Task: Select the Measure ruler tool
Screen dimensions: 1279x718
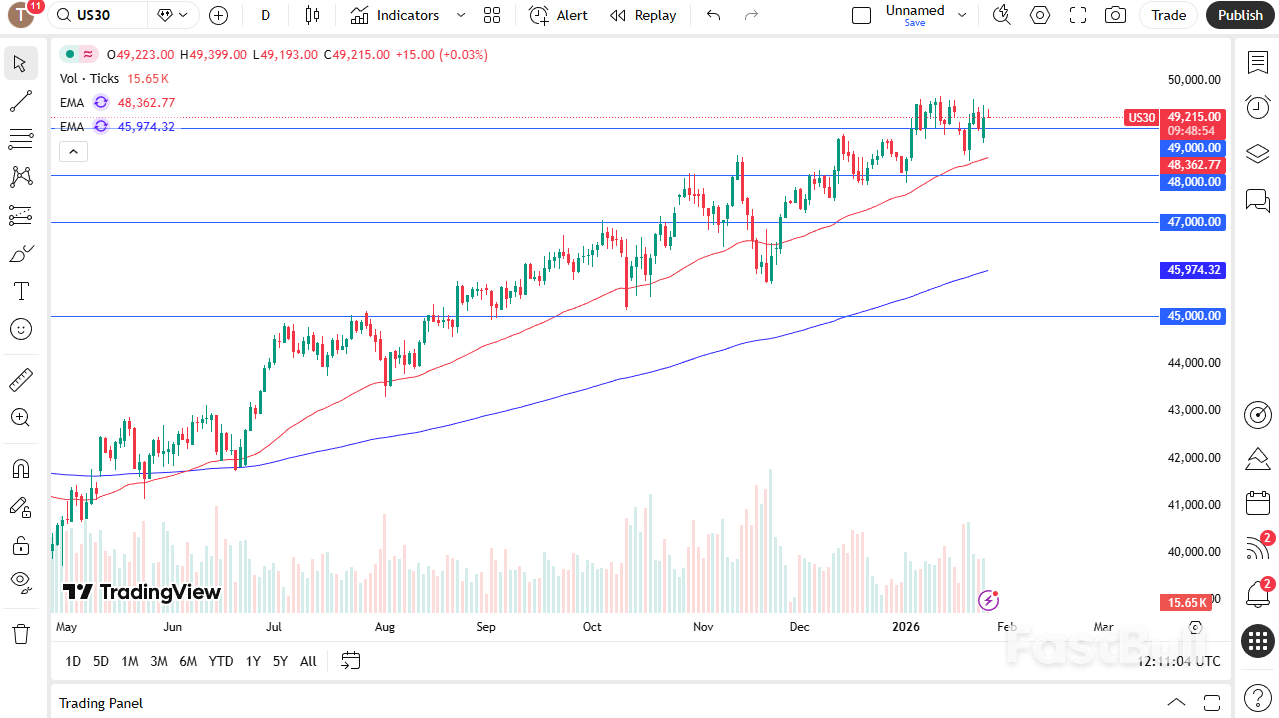Action: pos(20,379)
